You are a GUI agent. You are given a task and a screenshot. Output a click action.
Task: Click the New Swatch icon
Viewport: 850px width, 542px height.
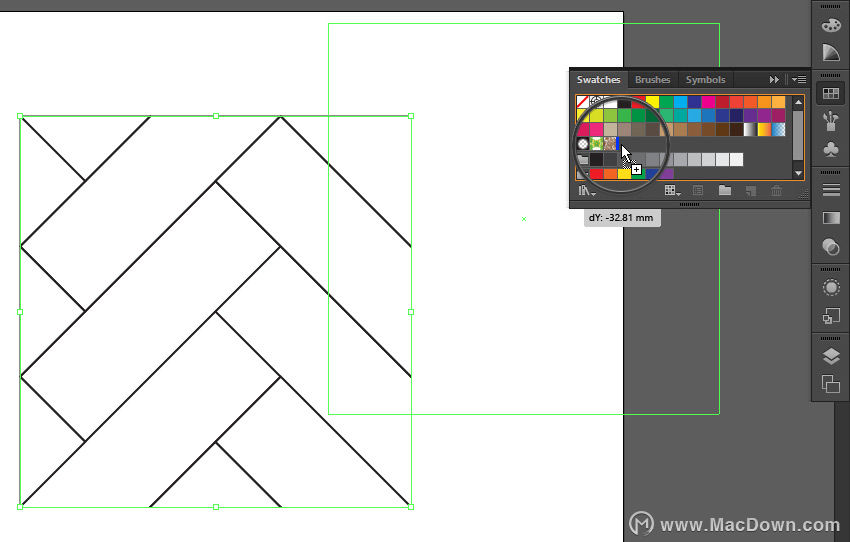751,190
